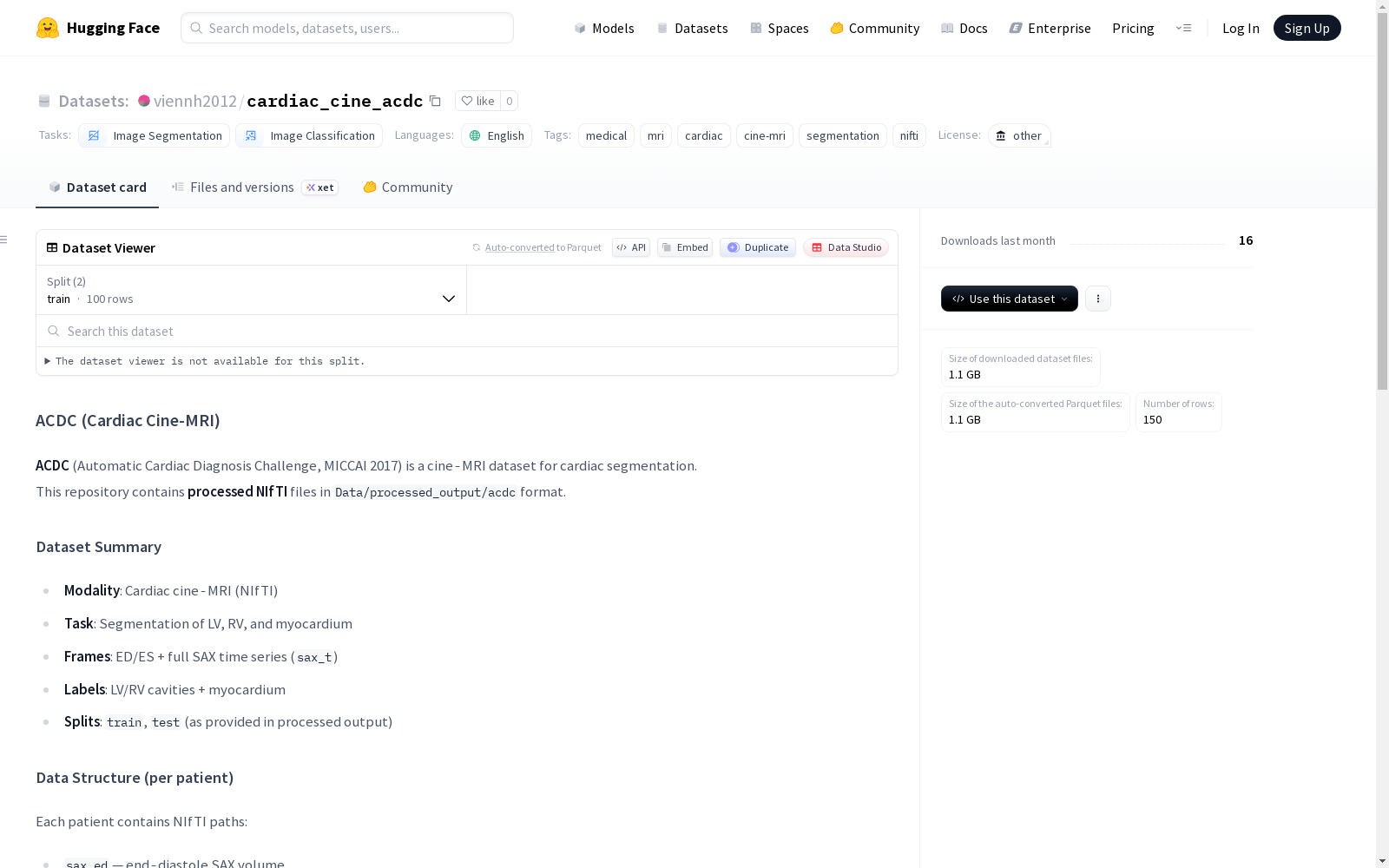Open the three-dot more options menu
1389x868 pixels.
(x=1098, y=299)
